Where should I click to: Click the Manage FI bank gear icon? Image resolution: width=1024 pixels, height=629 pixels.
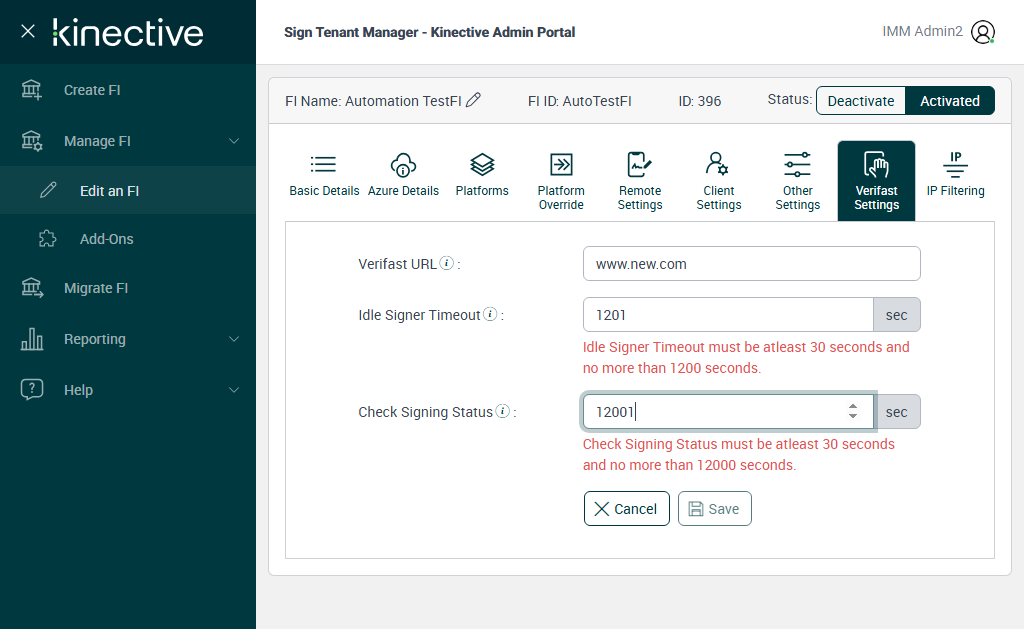[32, 141]
